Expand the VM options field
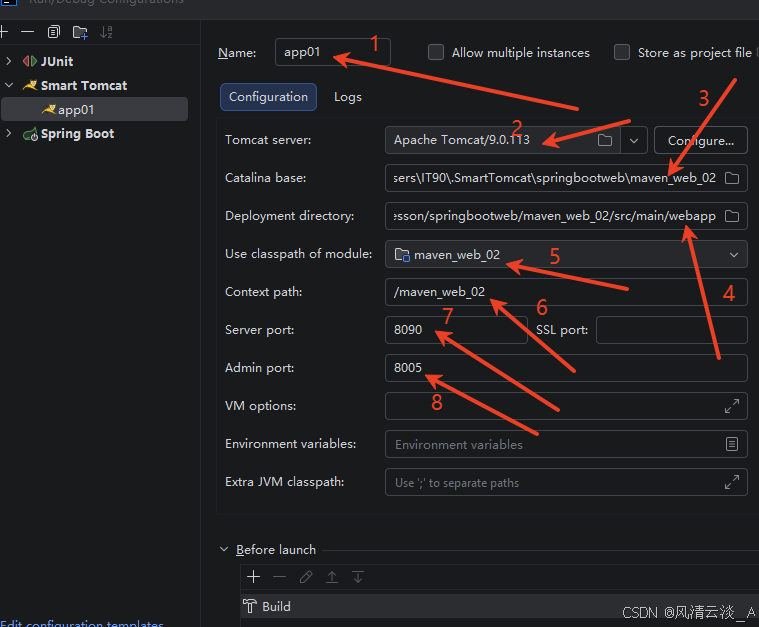Screen dimensions: 759x627 [x=732, y=406]
